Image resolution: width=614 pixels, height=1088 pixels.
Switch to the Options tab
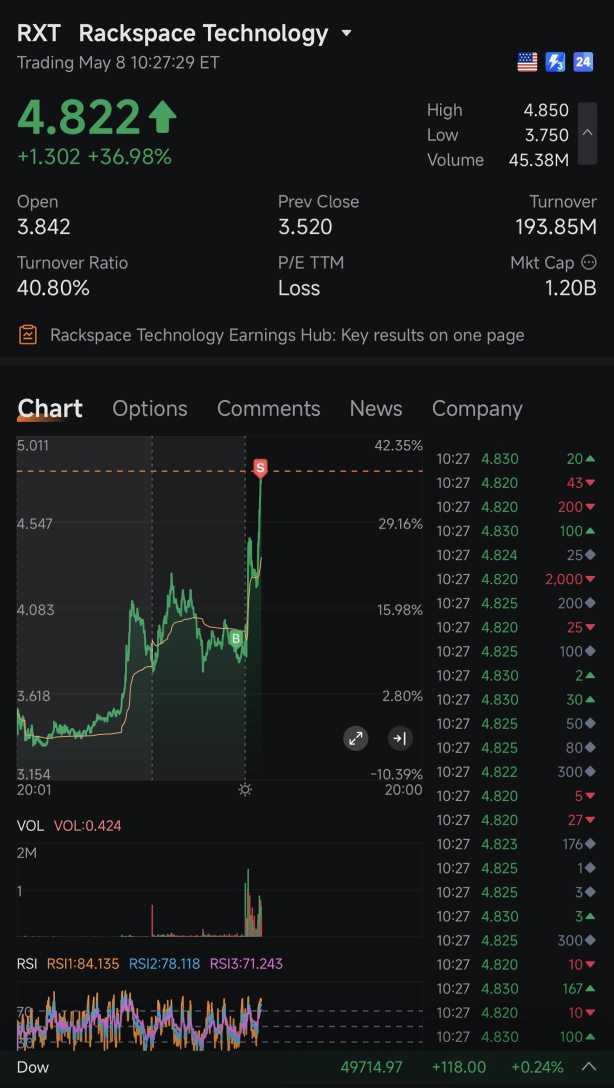(150, 409)
